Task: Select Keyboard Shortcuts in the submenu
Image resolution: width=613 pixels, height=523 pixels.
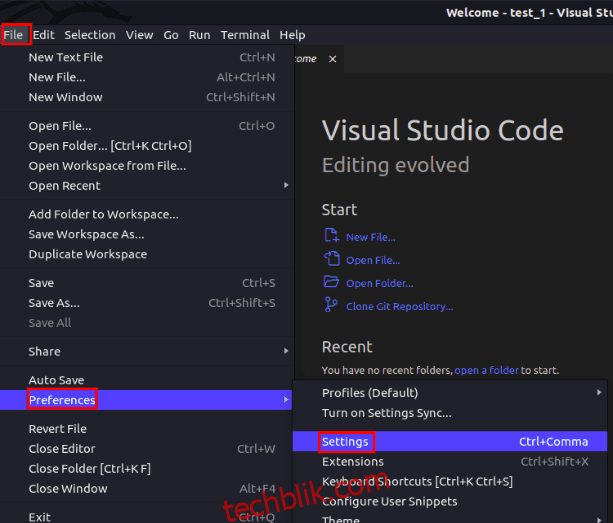Action: click(450, 482)
